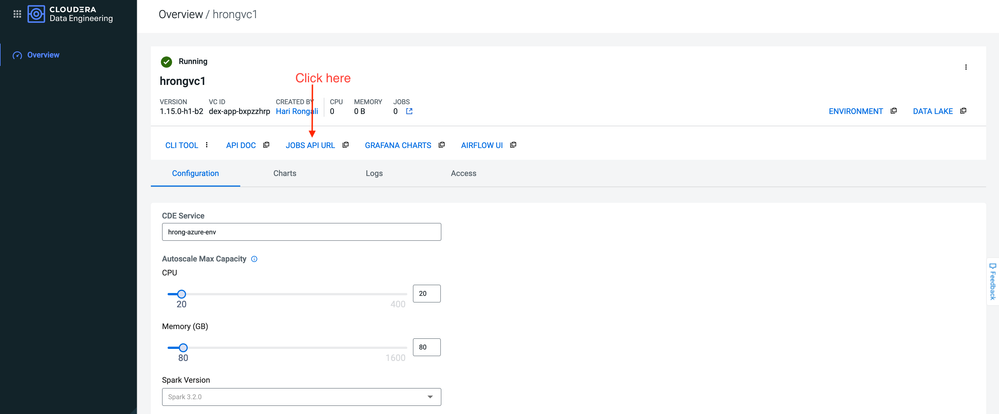This screenshot has height=414, width=999.
Task: Click the icon next to DATA LAKE
Action: point(963,111)
